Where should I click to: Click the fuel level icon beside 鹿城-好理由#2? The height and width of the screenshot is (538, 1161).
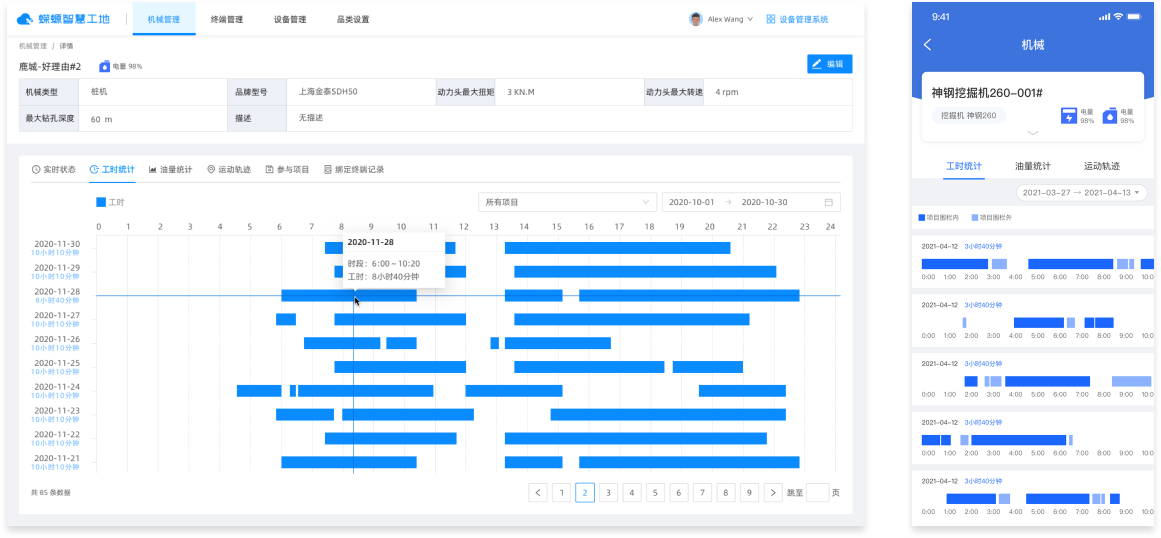click(105, 66)
